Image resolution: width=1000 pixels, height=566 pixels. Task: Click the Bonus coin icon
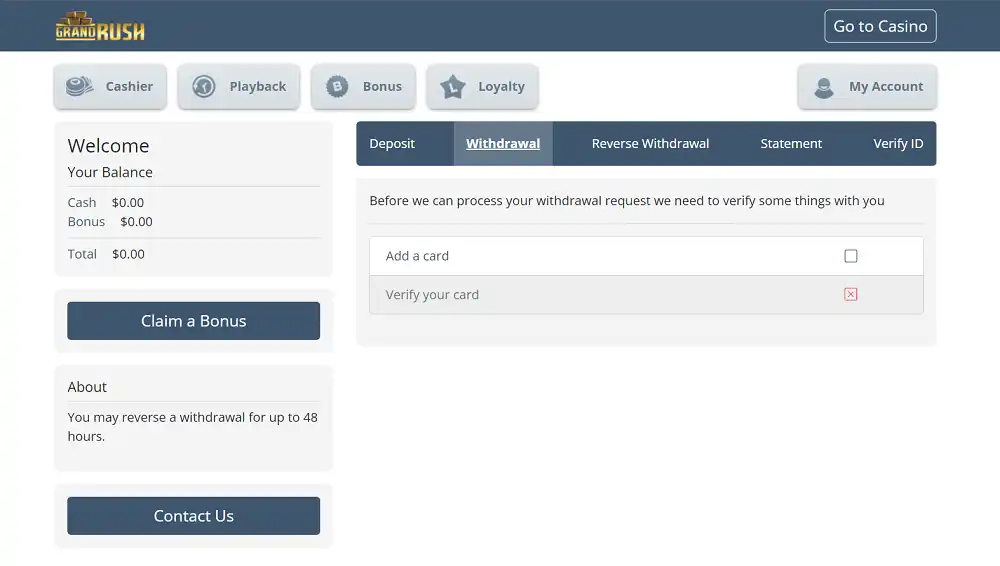(x=338, y=87)
